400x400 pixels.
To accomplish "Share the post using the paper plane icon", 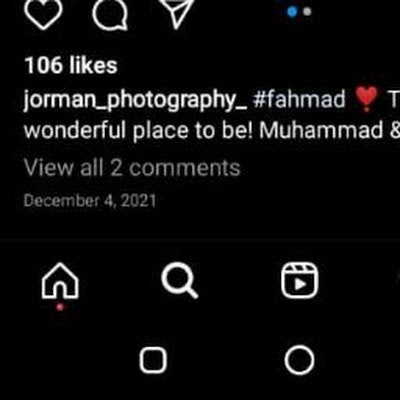I will click(177, 13).
